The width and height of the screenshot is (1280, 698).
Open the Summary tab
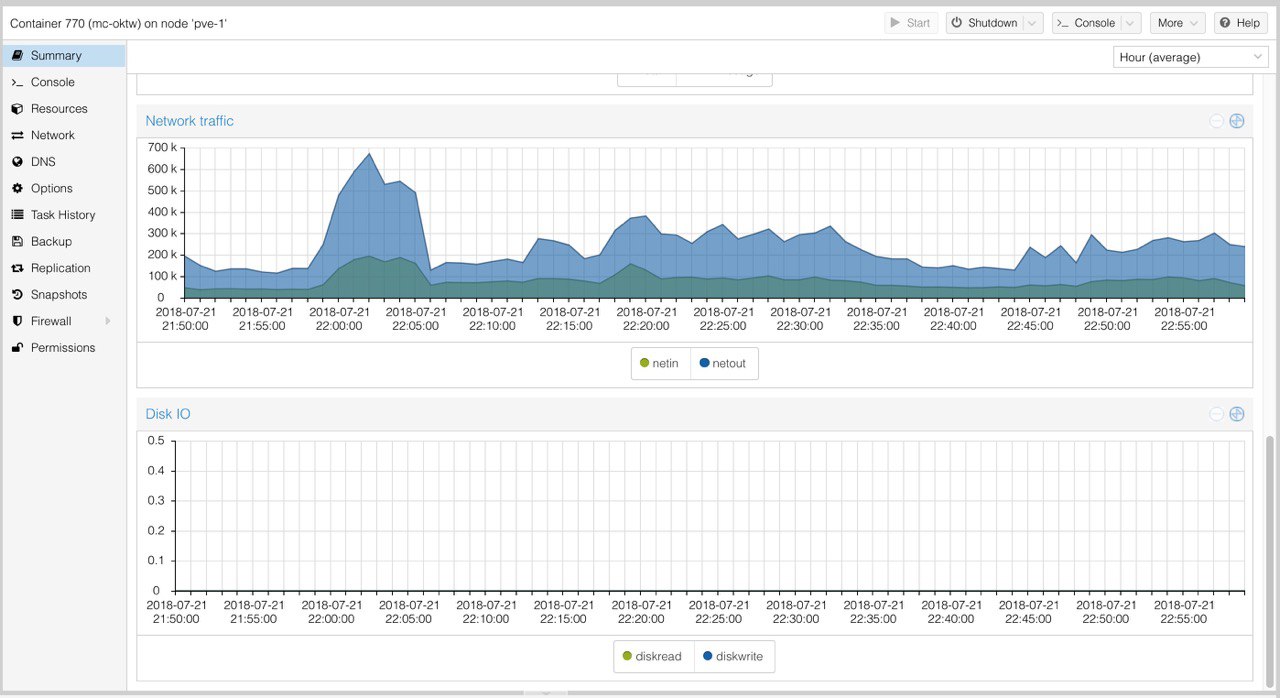pos(63,56)
